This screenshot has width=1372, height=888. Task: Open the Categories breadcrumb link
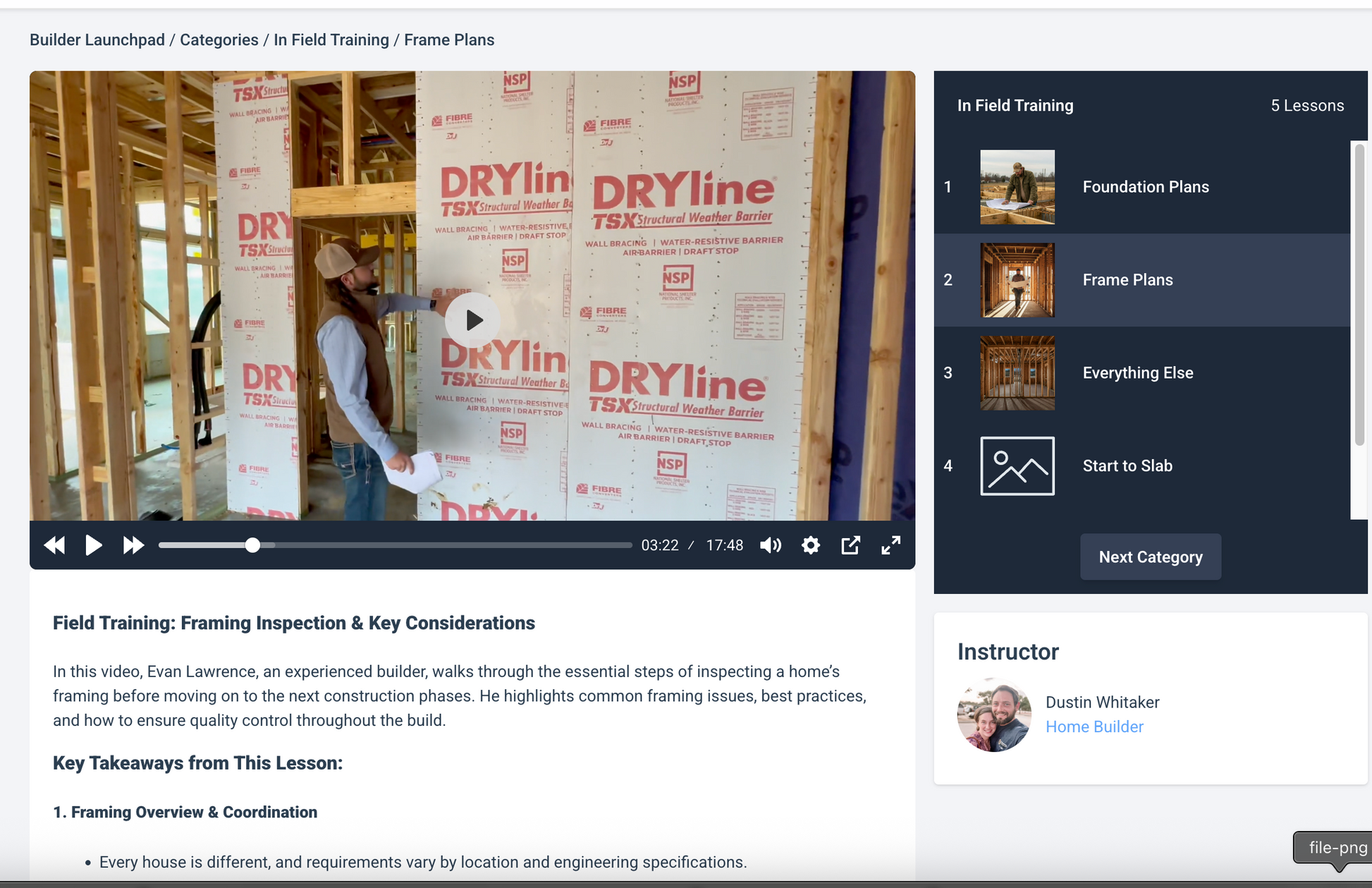219,40
